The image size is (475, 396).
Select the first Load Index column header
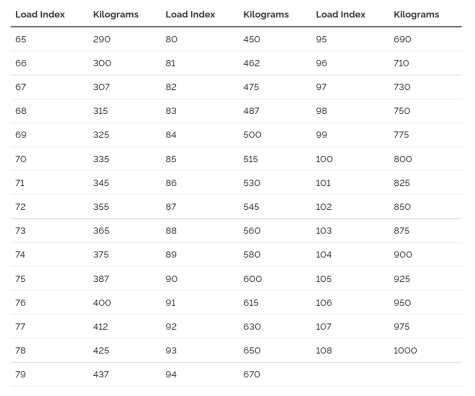coord(40,15)
